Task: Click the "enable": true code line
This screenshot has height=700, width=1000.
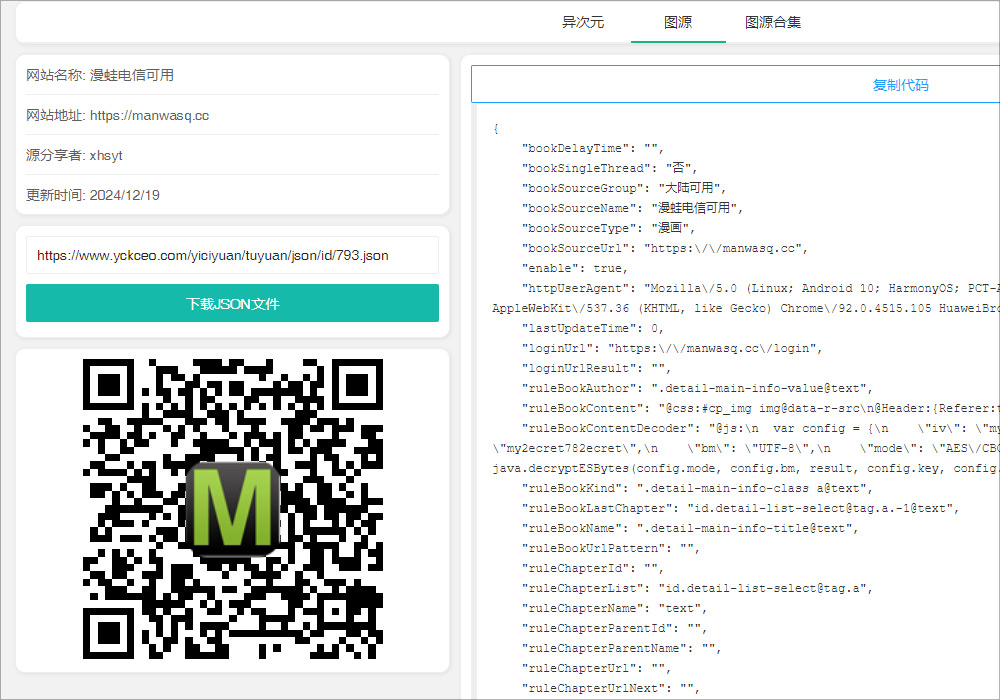Action: click(575, 268)
